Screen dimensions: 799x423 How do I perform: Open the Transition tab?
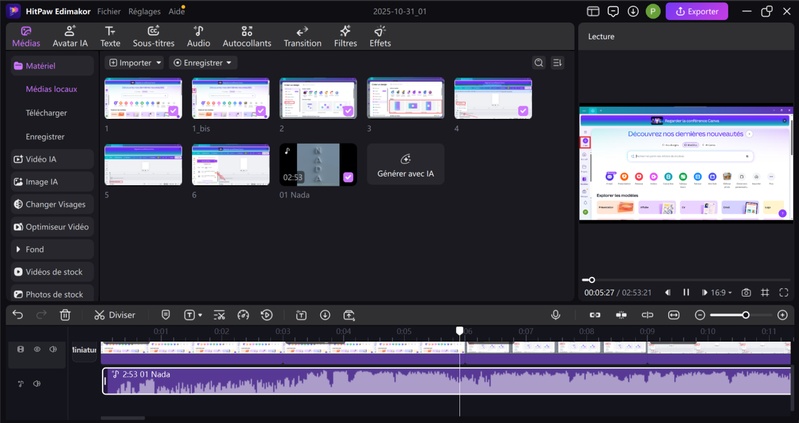point(302,37)
